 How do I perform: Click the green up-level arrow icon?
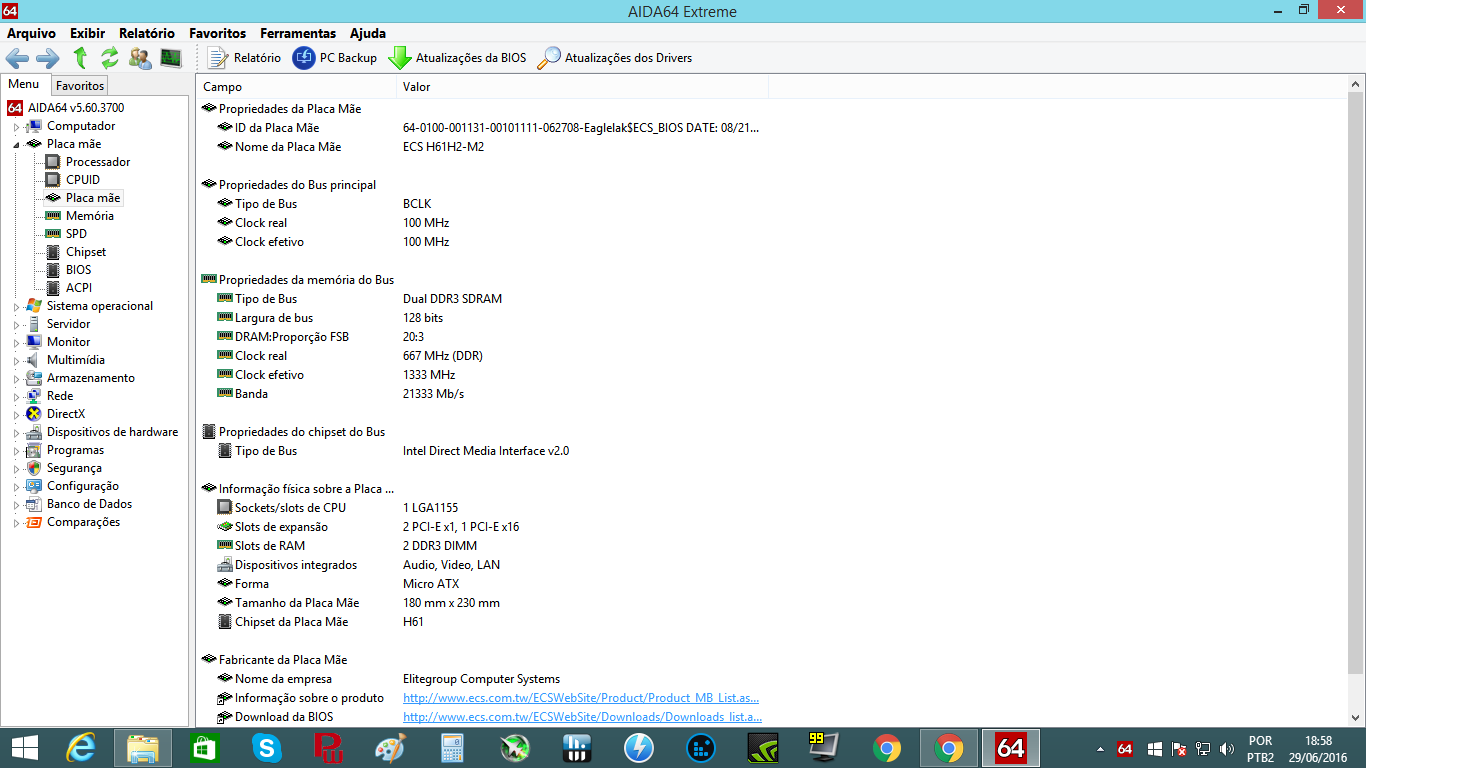coord(80,58)
